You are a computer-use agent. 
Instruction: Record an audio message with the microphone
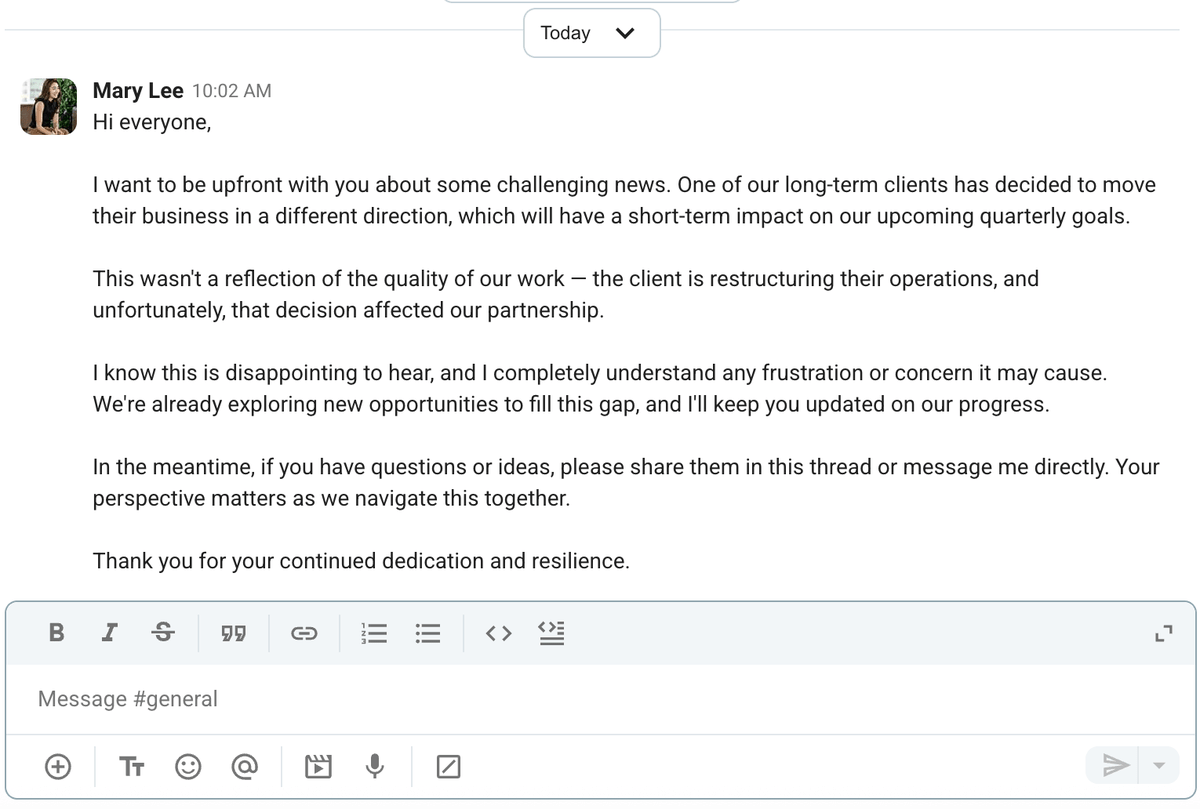375,766
